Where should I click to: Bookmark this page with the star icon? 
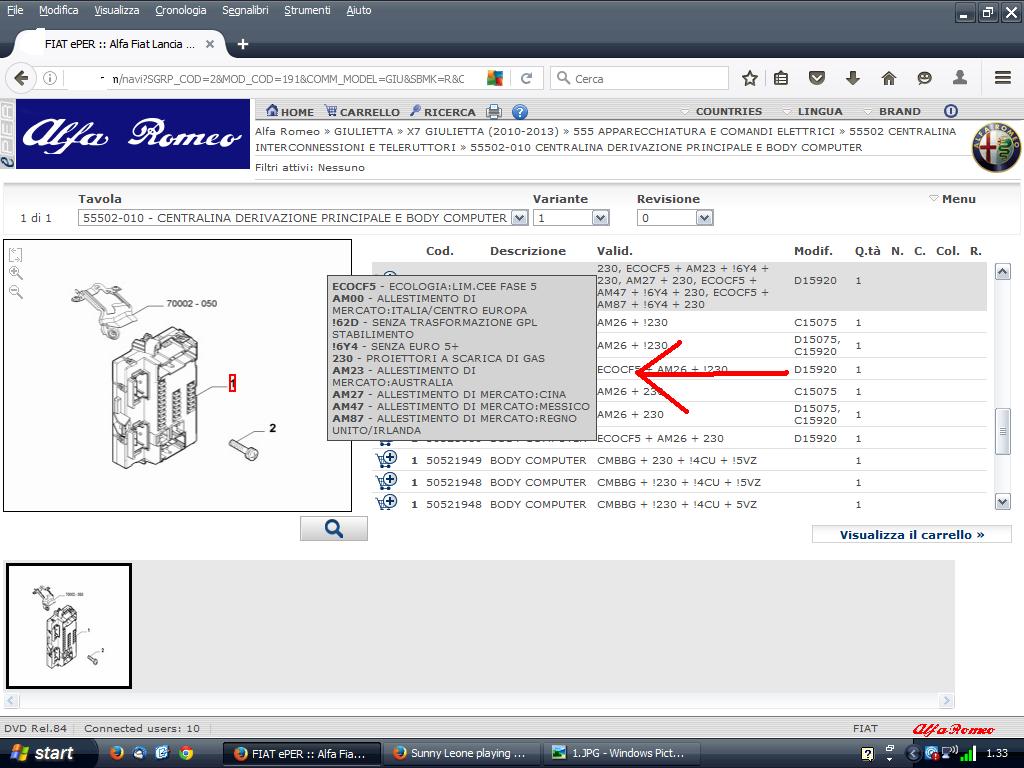tap(750, 78)
